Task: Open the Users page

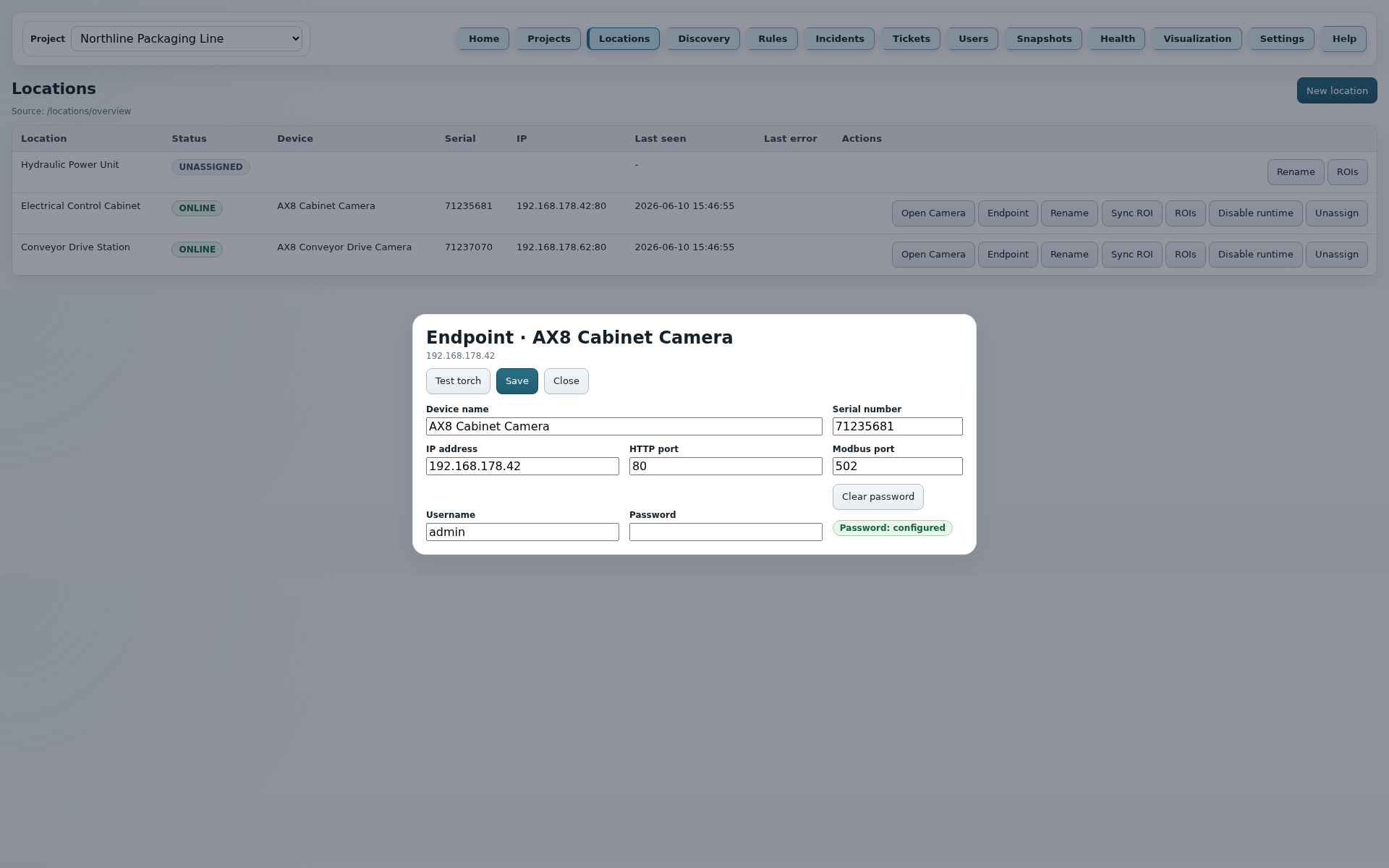Action: click(973, 39)
